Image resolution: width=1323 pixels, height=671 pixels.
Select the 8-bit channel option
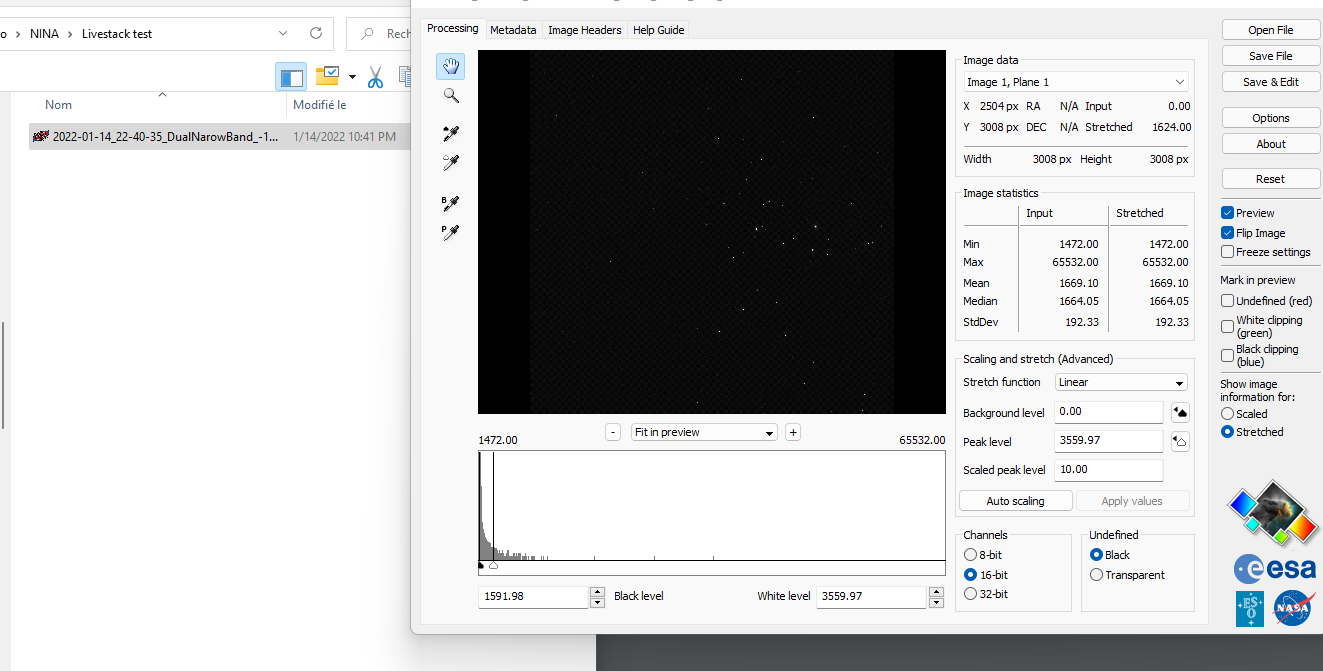click(970, 555)
